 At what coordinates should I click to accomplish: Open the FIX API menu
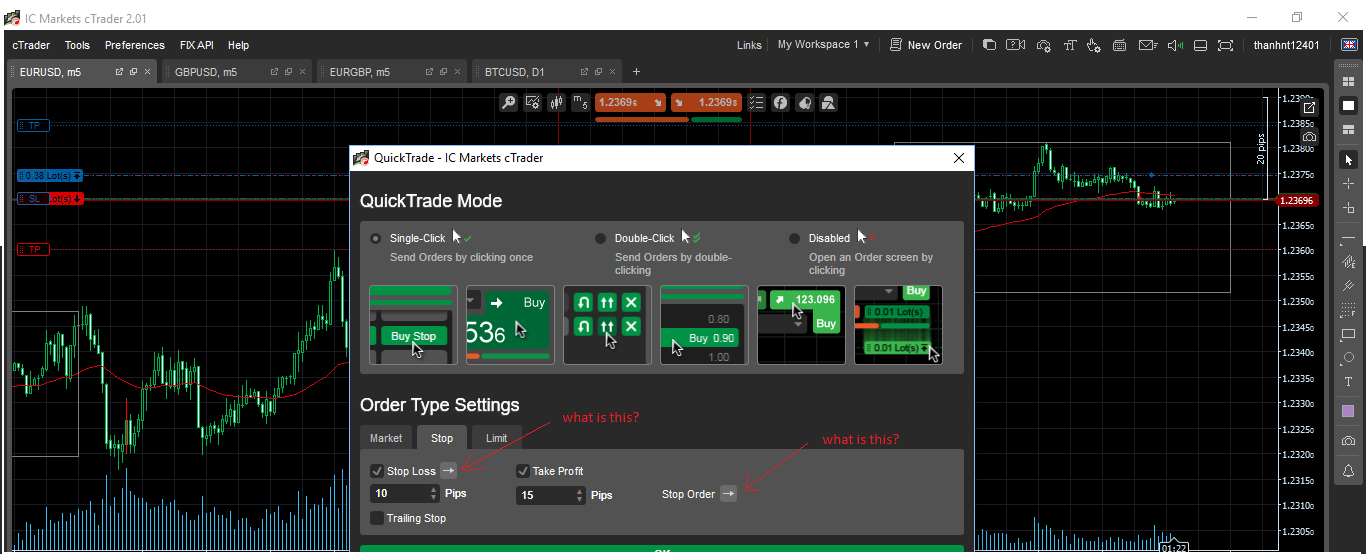point(197,45)
